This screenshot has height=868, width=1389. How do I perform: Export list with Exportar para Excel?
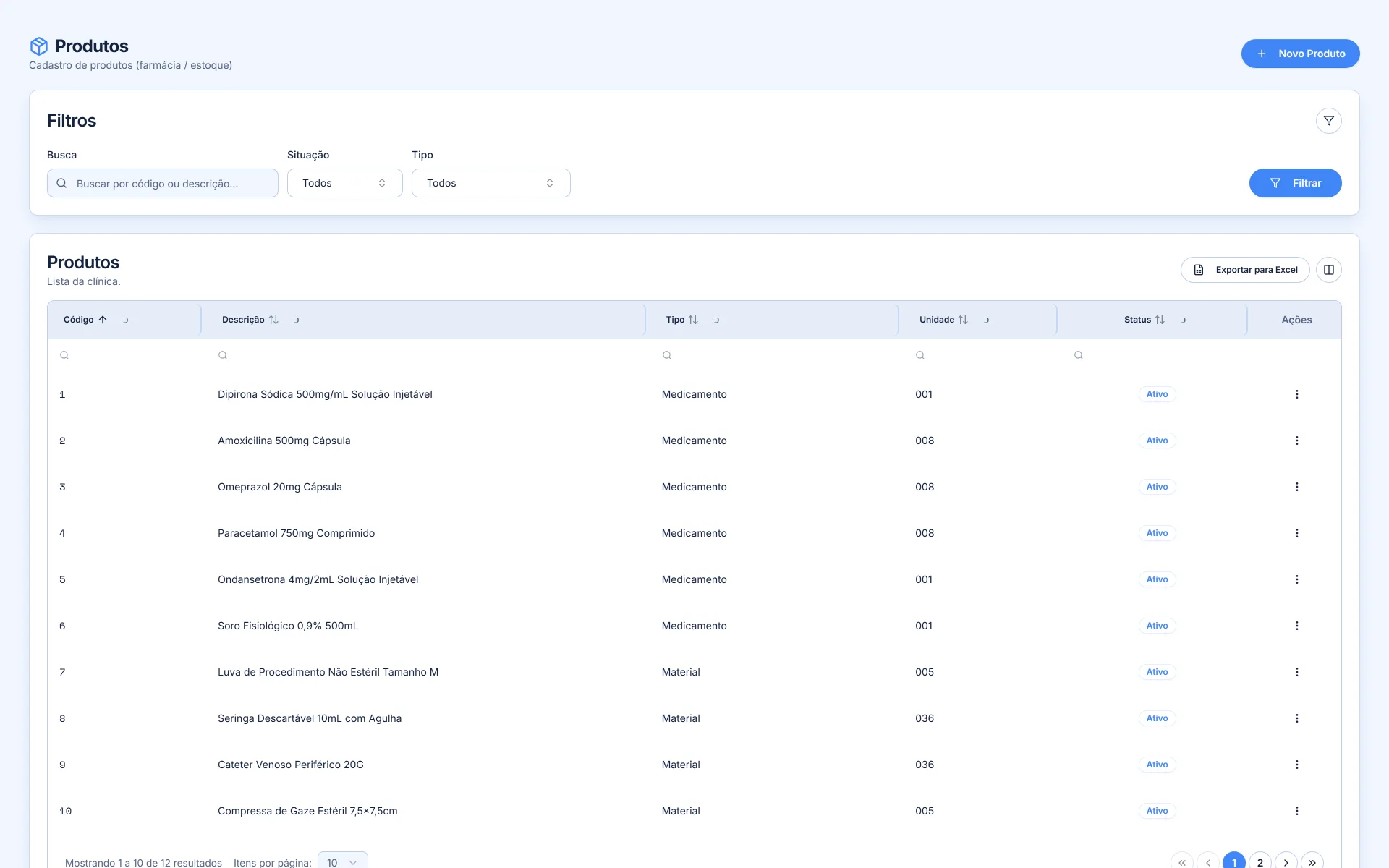tap(1245, 270)
